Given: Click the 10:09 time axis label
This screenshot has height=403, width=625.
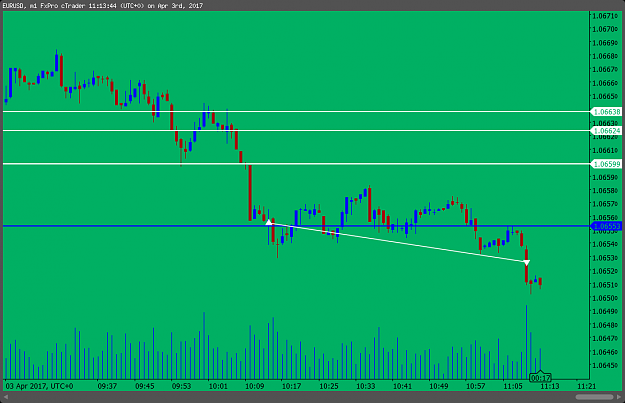Looking at the screenshot, I should pyautogui.click(x=255, y=386).
